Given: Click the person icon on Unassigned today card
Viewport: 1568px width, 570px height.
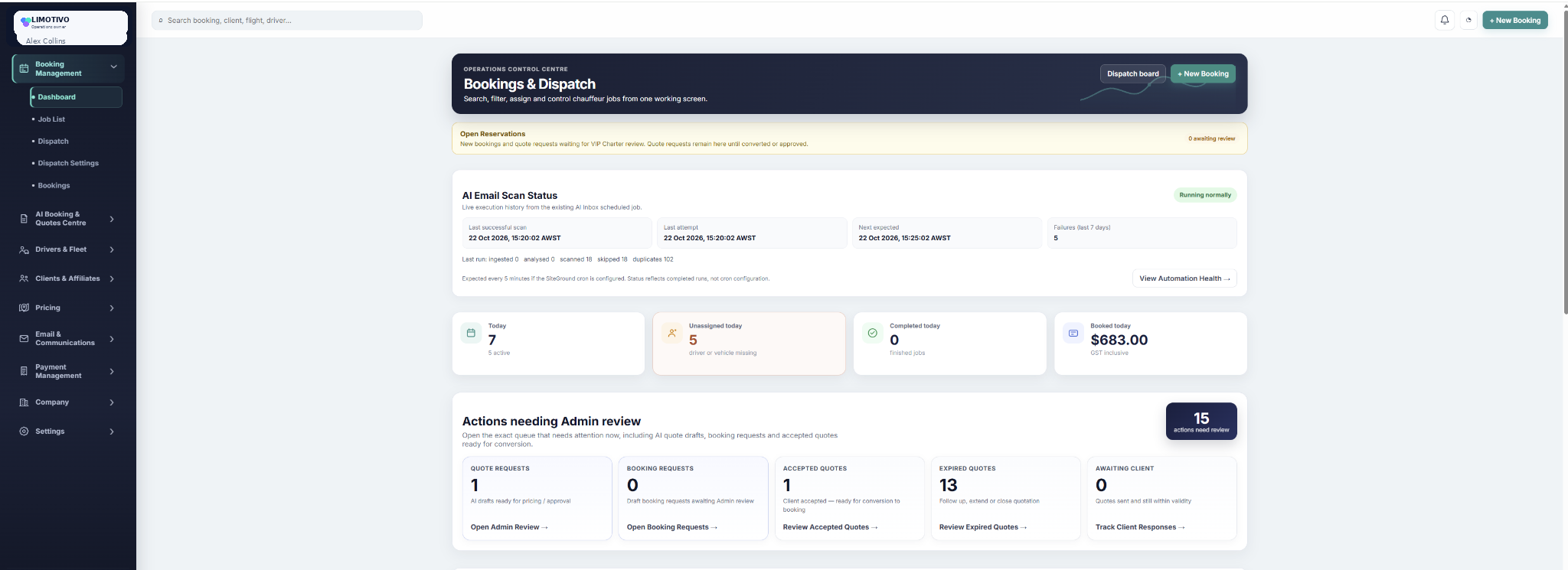Looking at the screenshot, I should (671, 333).
